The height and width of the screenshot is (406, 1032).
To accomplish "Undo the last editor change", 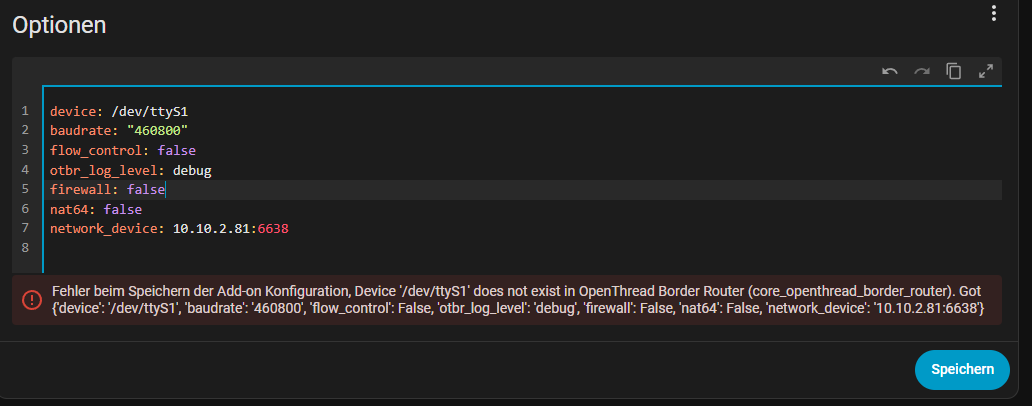I will point(890,71).
